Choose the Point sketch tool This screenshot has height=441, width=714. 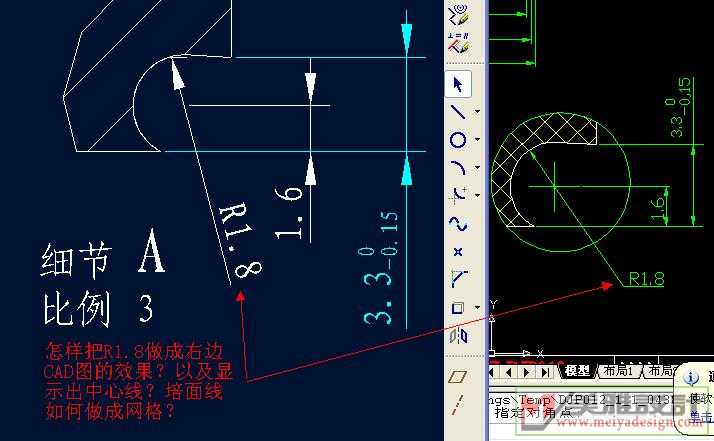click(458, 251)
